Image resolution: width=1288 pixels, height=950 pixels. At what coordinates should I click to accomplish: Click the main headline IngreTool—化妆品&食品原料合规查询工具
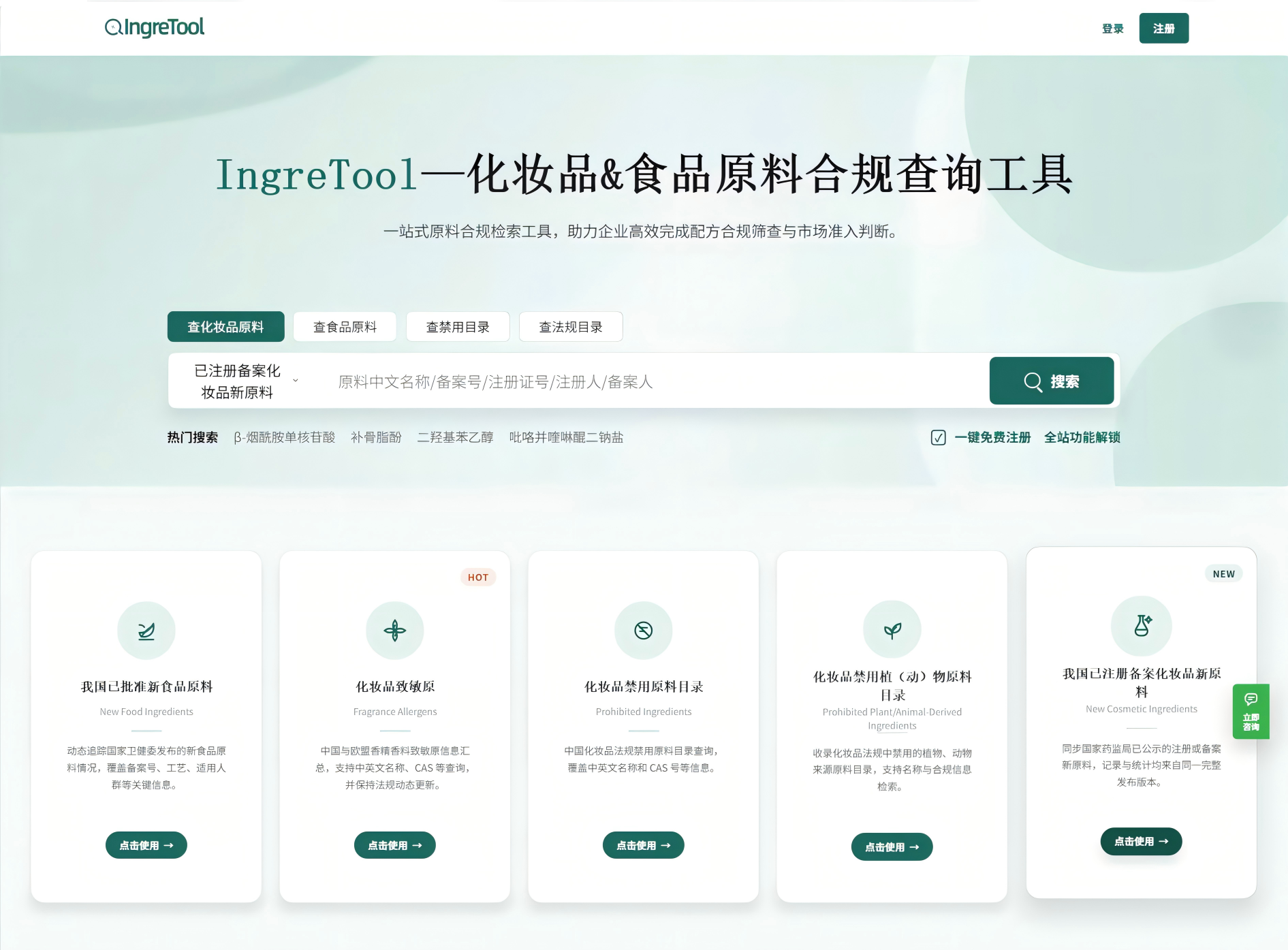click(644, 174)
